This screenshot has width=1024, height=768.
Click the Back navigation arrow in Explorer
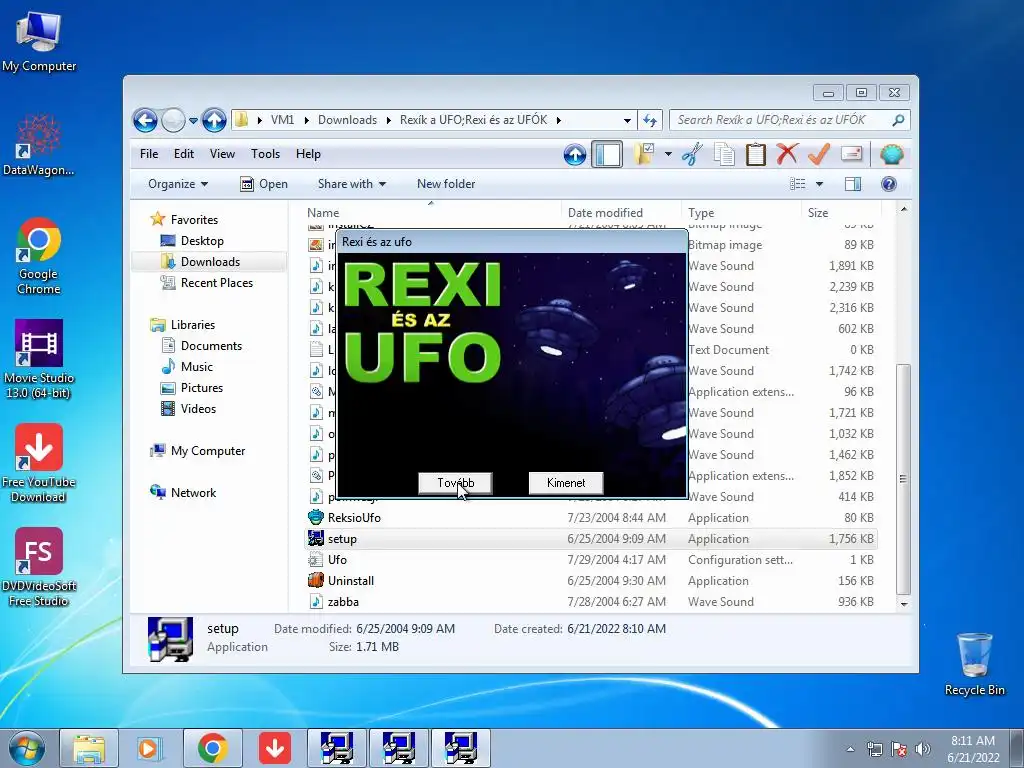tap(145, 120)
